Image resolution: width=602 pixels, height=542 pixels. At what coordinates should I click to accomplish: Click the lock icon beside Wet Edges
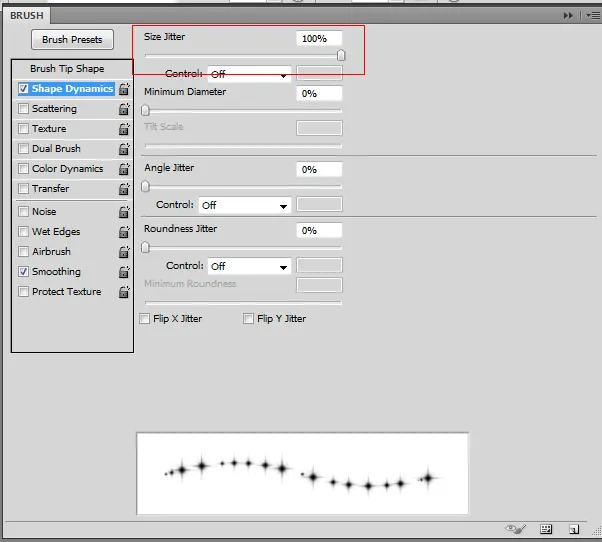[x=124, y=231]
